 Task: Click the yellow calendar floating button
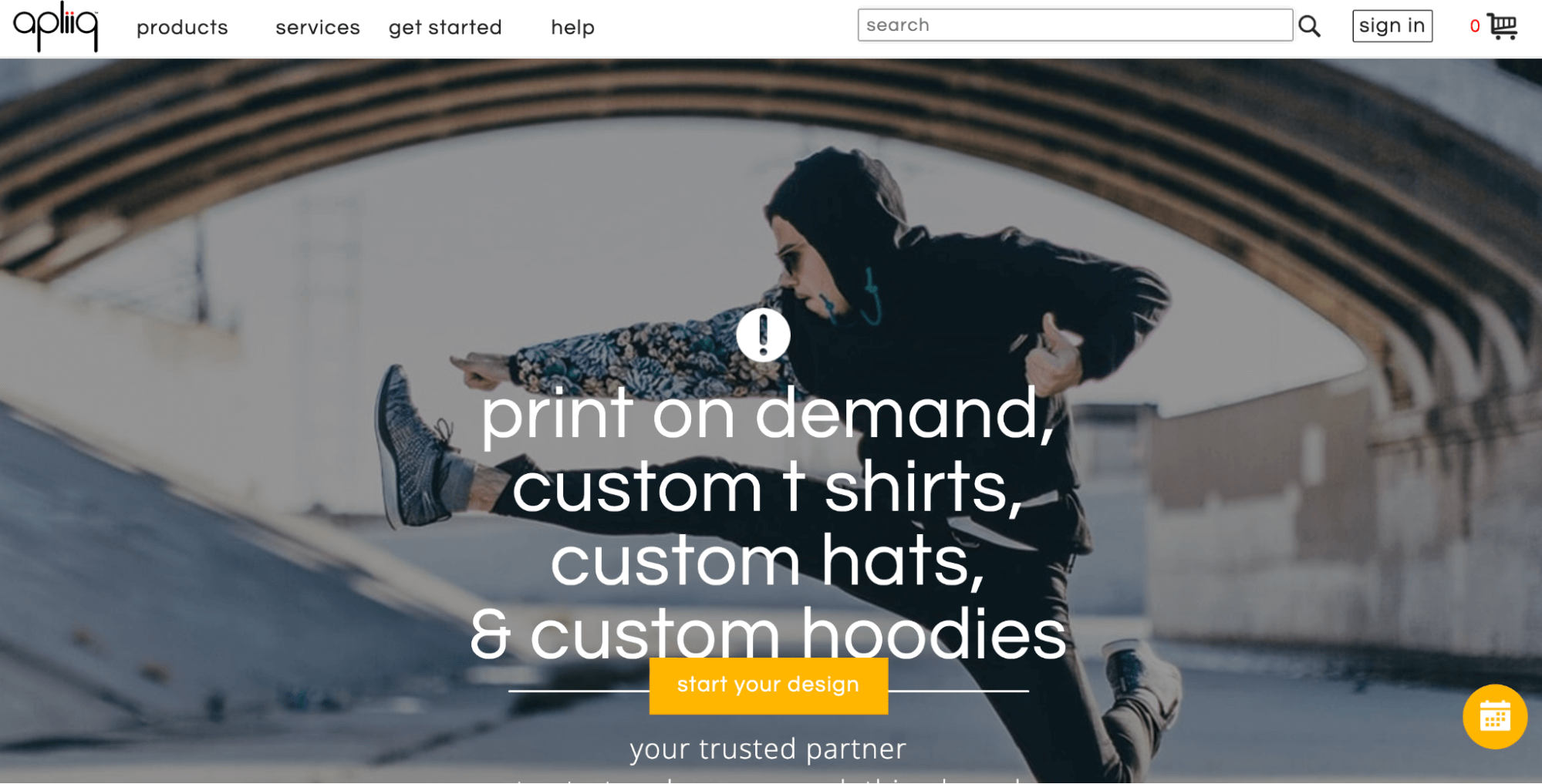1494,716
